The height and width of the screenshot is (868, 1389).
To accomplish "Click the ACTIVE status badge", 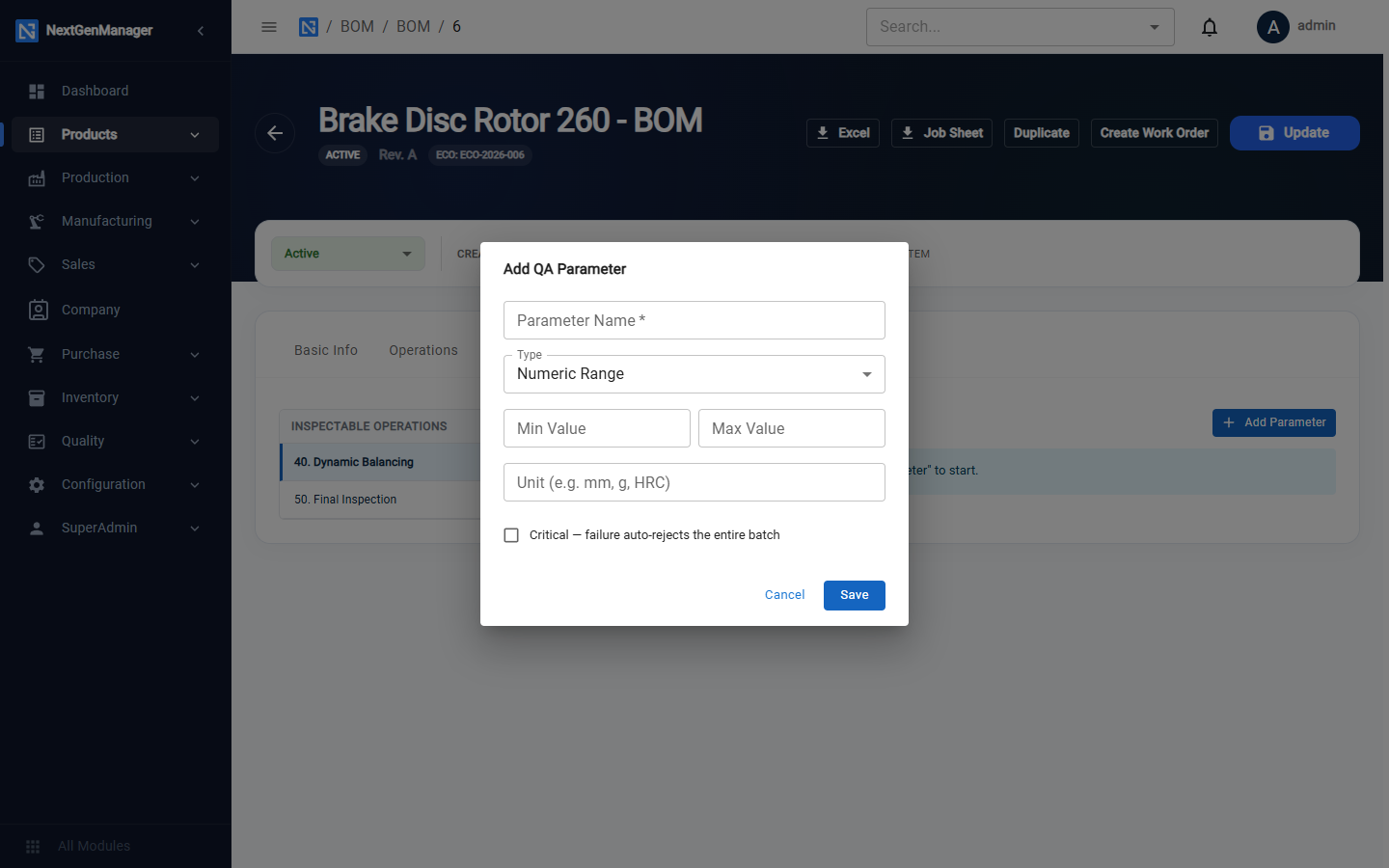I will point(342,155).
